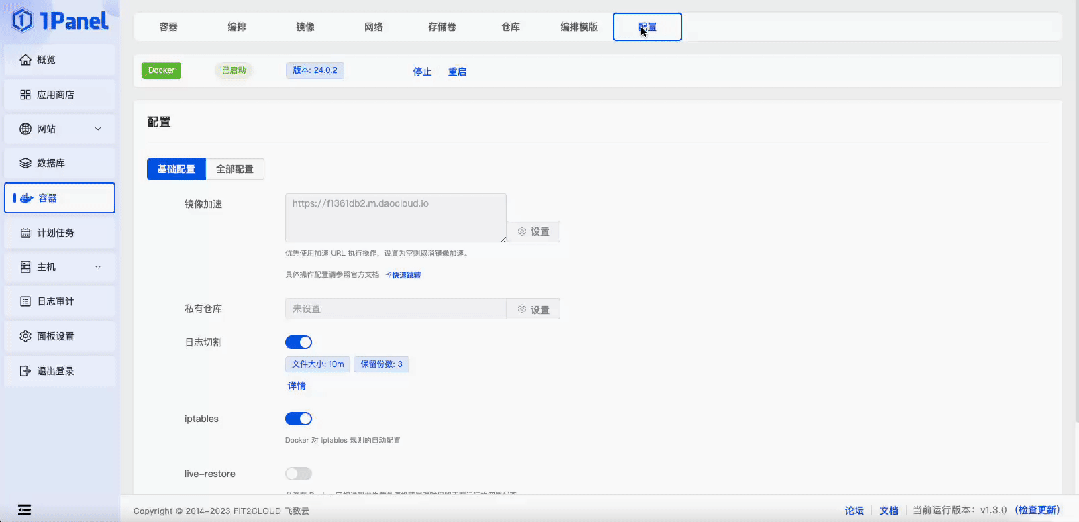Screen dimensions: 1079x522
Task: Click the 计划任务 calendar icon
Action: [x=25, y=232]
